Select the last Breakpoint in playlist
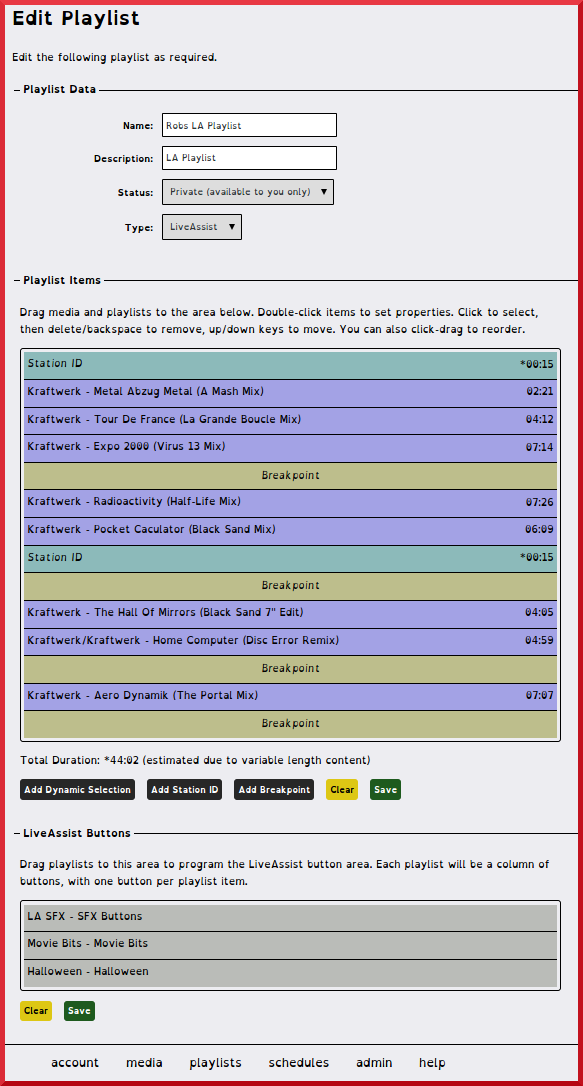Image resolution: width=583 pixels, height=1086 pixels. 291,724
